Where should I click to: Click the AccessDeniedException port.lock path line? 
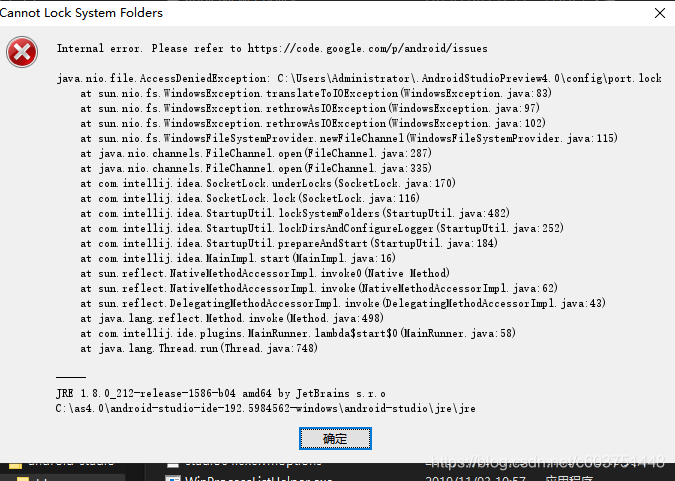(x=359, y=78)
